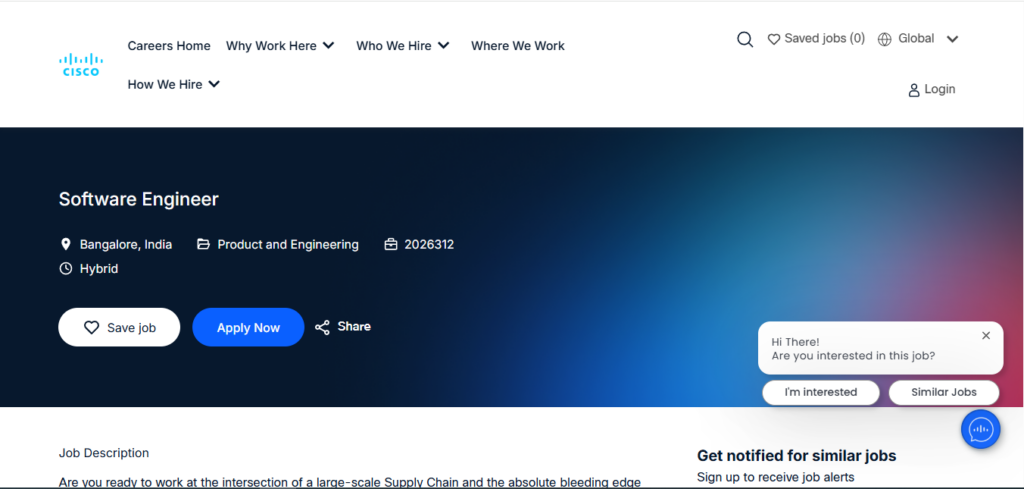This screenshot has width=1024, height=489.
Task: Close the Hi There chat popup
Action: click(x=986, y=336)
